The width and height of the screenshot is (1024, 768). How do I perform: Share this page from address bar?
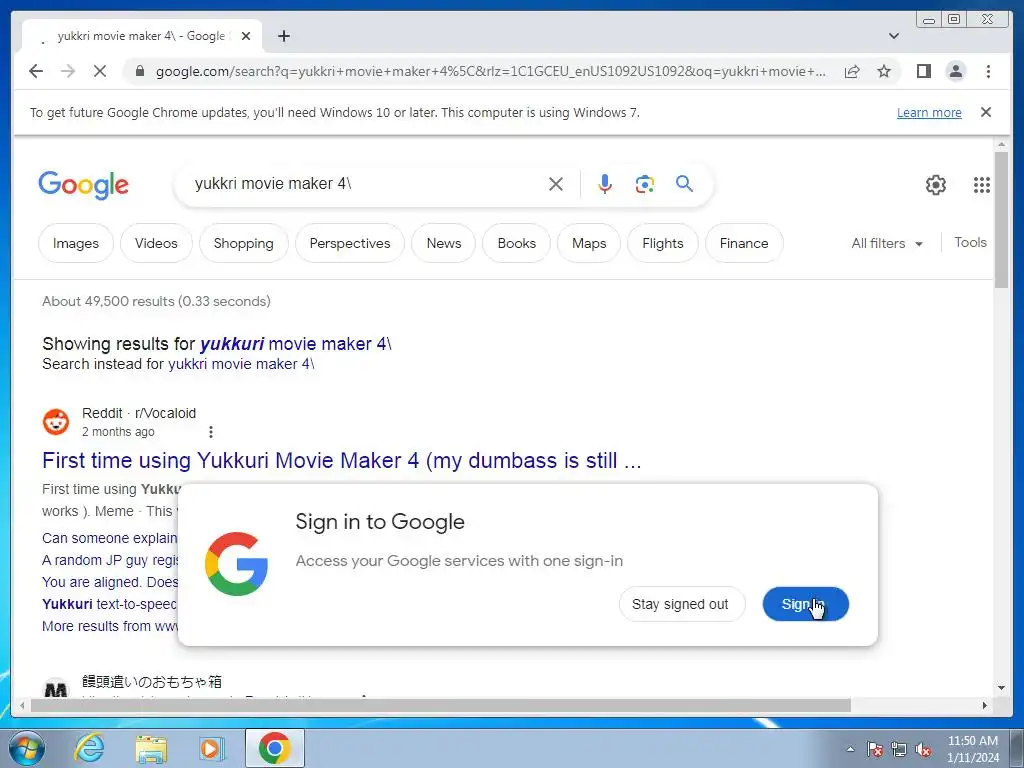click(852, 71)
